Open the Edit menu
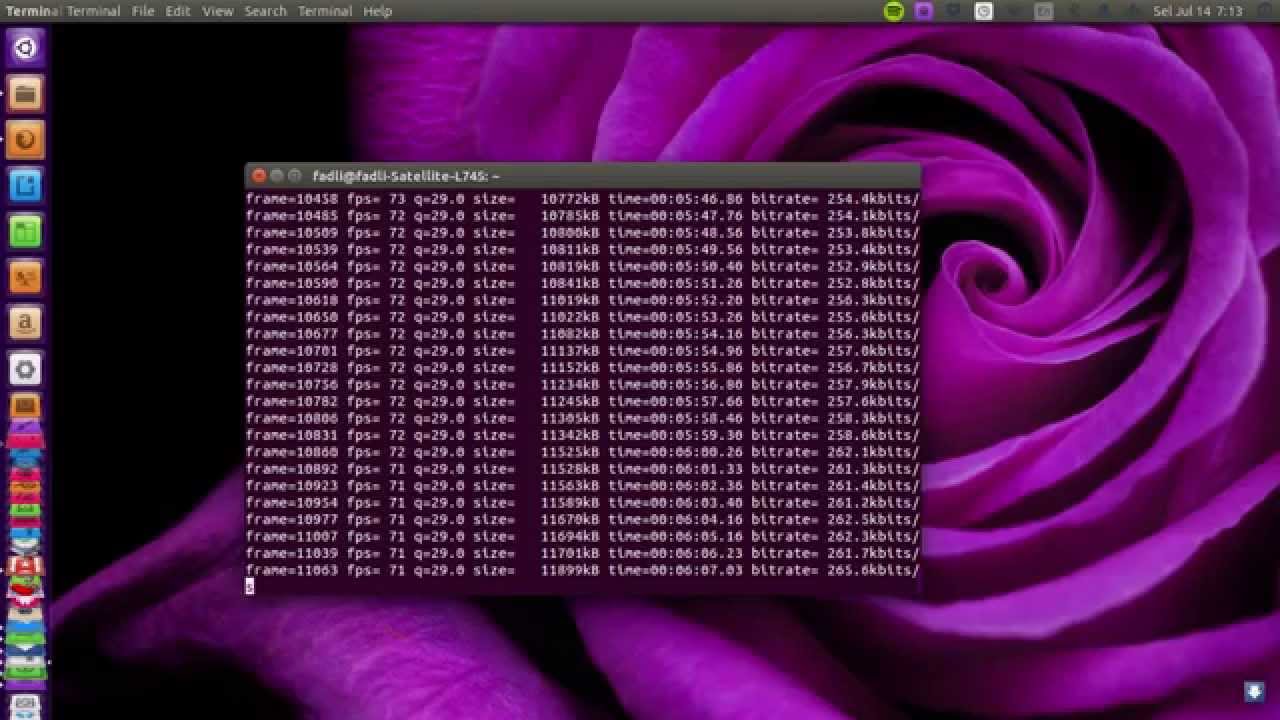Screen dimensions: 1280x720 (178, 11)
